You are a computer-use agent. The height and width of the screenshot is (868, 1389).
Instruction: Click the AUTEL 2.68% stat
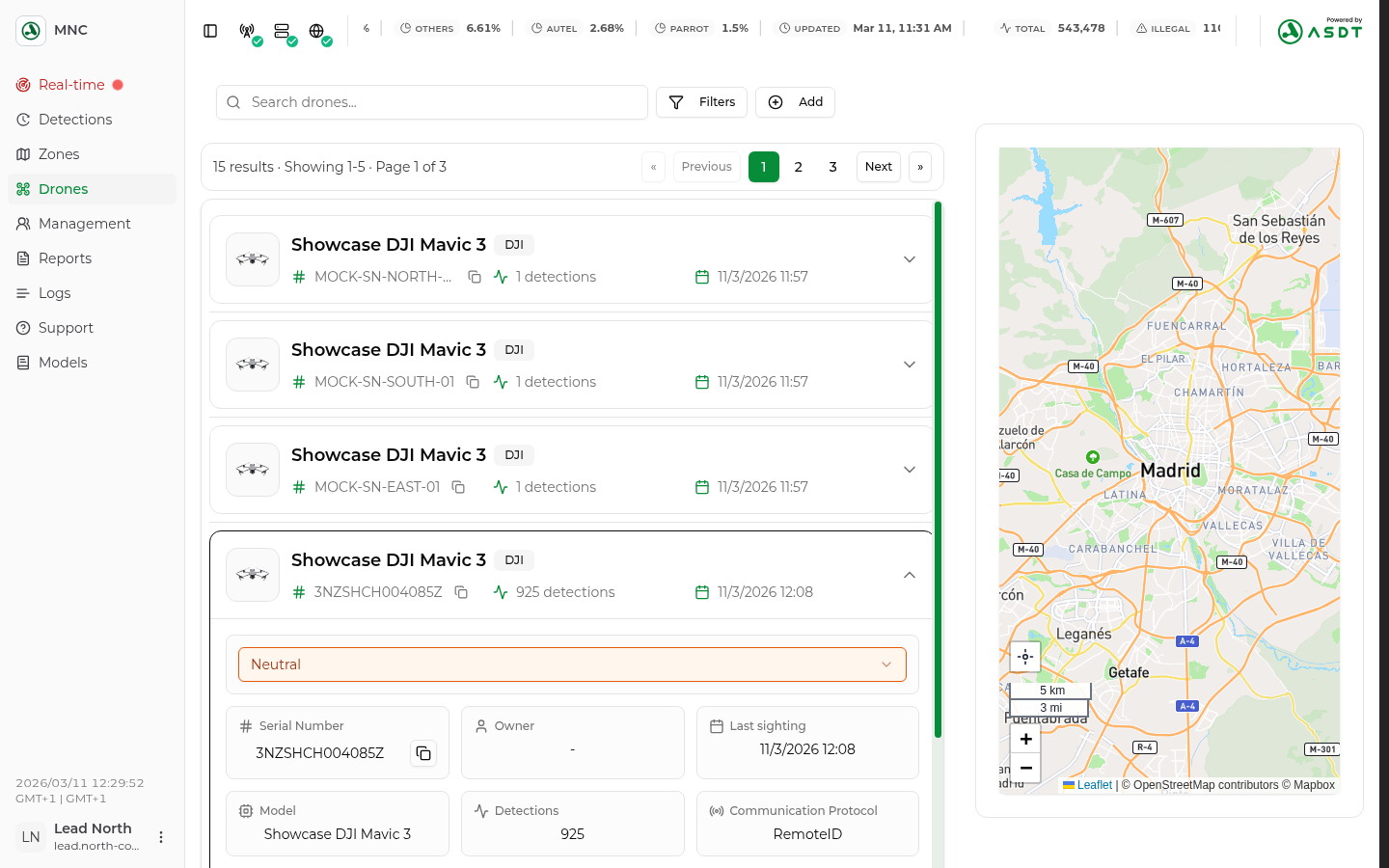click(x=577, y=29)
